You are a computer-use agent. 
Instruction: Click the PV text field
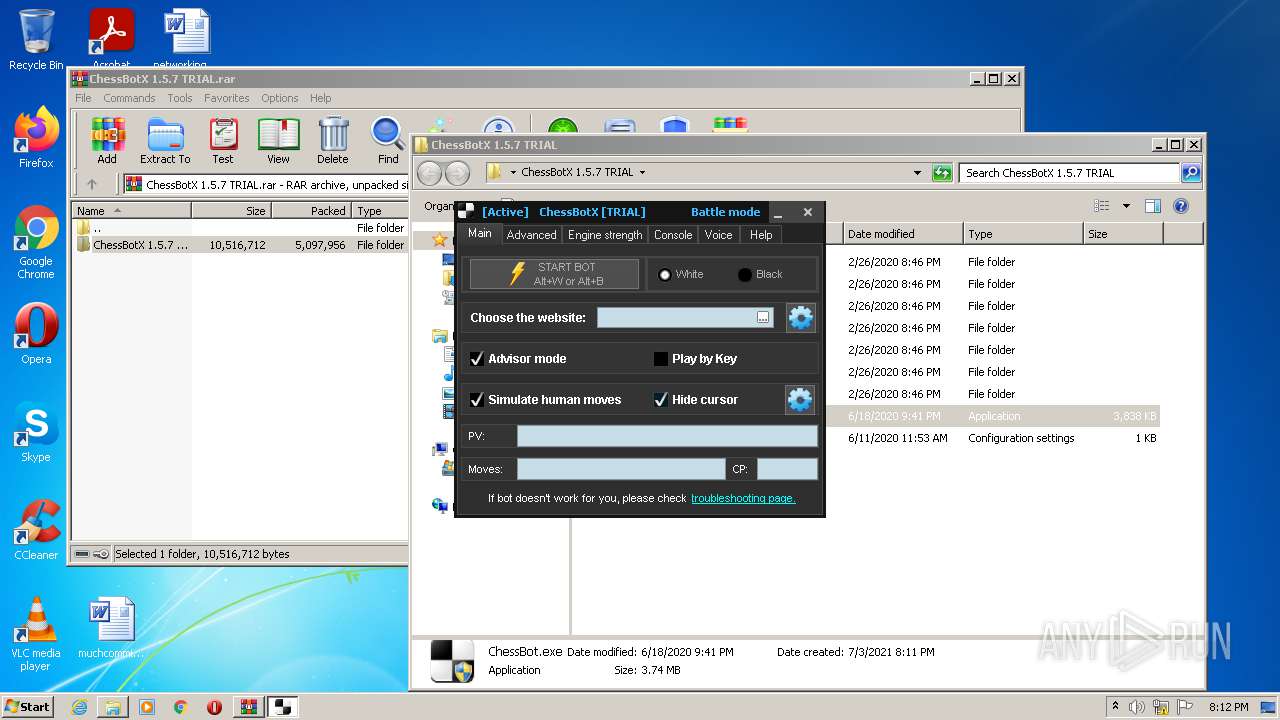tap(667, 436)
